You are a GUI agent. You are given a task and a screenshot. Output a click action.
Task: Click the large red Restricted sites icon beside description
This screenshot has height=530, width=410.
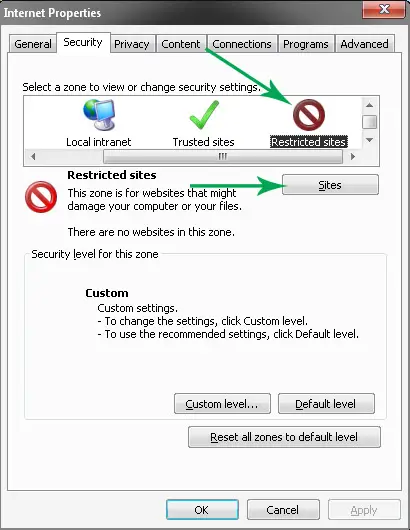pyautogui.click(x=41, y=197)
